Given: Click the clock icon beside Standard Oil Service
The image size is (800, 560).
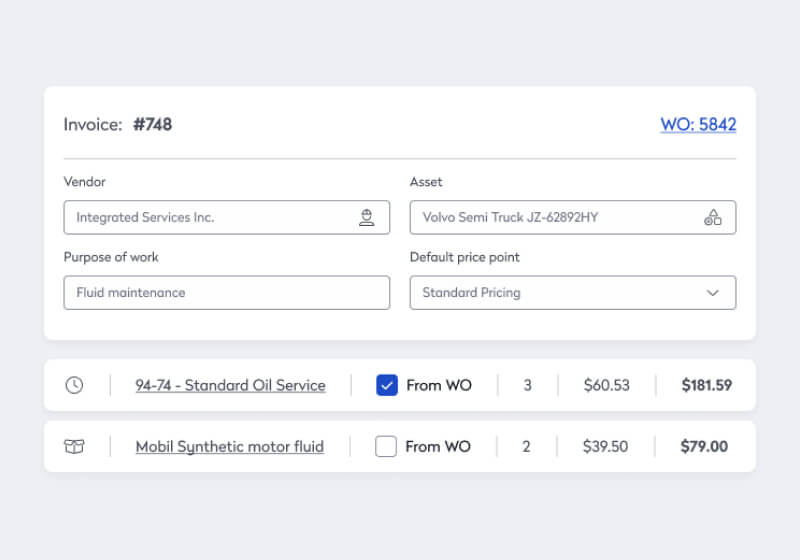Looking at the screenshot, I should coord(74,385).
